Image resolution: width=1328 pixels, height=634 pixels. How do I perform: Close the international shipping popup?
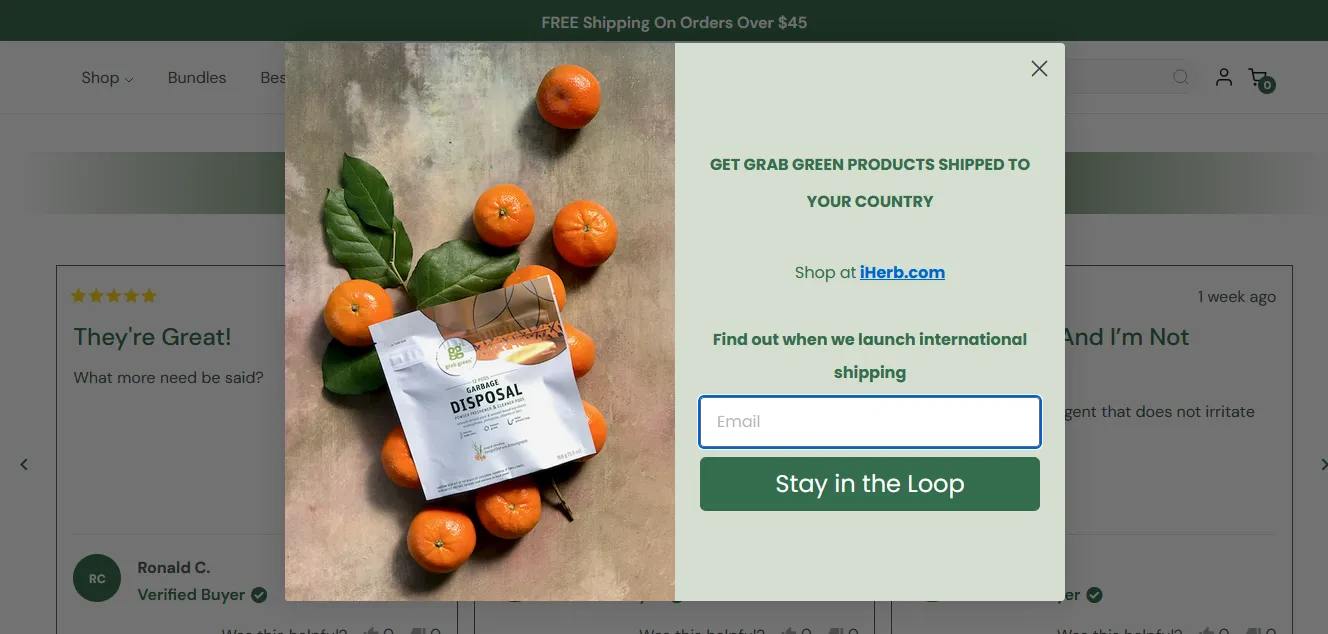coord(1039,68)
